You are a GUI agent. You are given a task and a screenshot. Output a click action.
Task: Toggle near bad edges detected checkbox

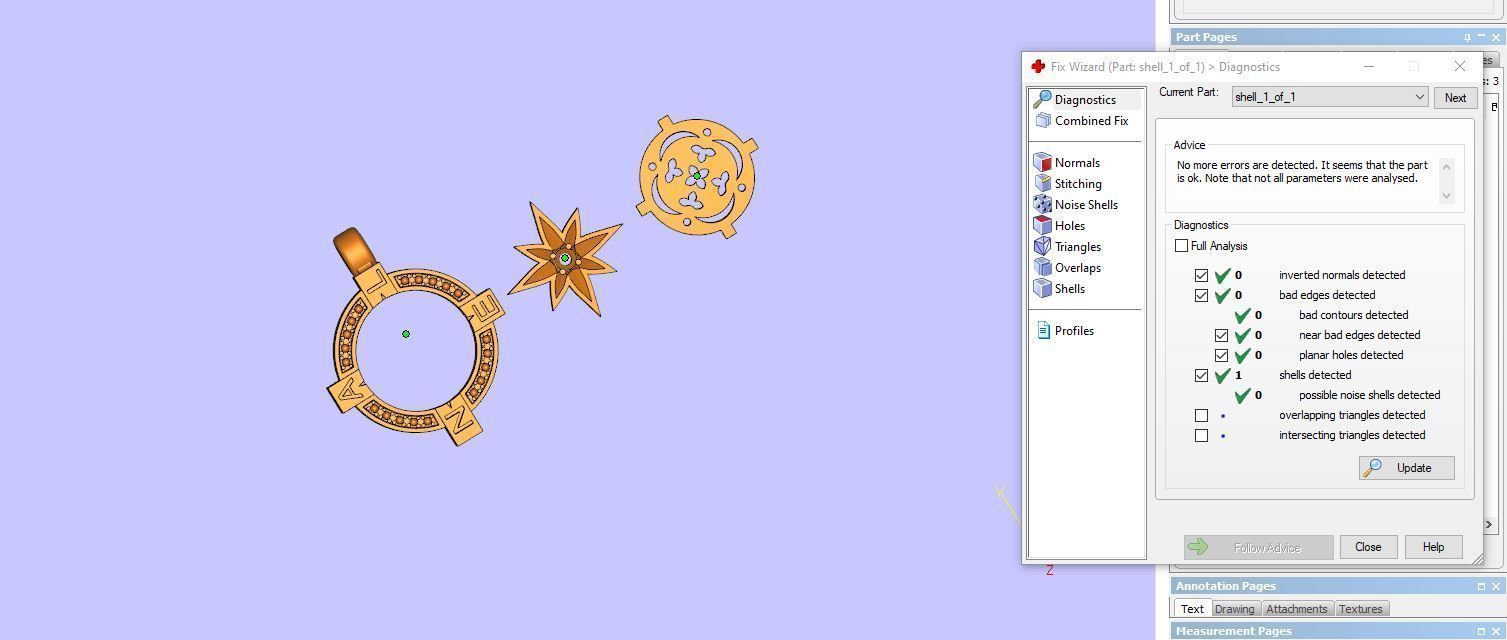1221,335
